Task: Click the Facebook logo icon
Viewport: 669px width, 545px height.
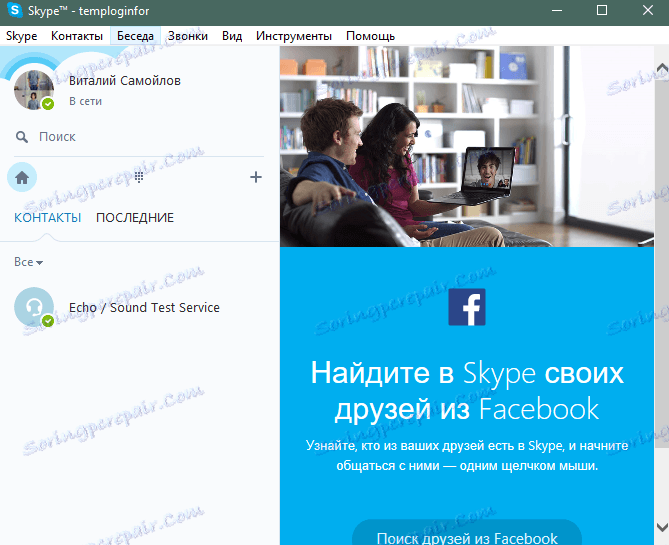Action: (467, 307)
